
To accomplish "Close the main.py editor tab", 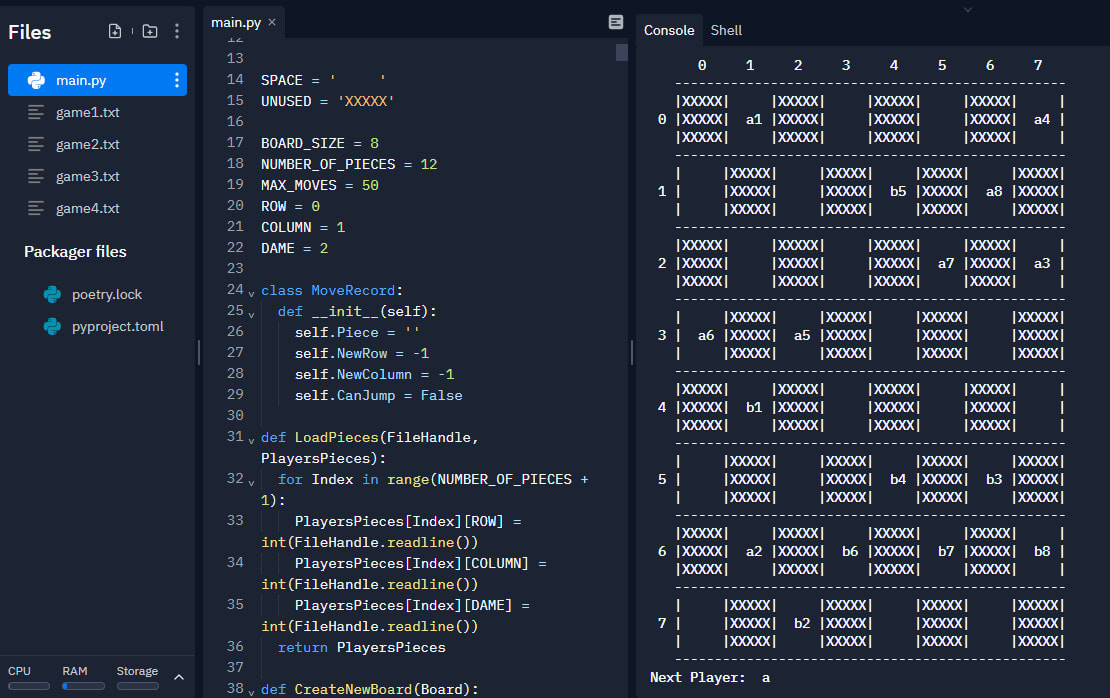I will point(272,22).
